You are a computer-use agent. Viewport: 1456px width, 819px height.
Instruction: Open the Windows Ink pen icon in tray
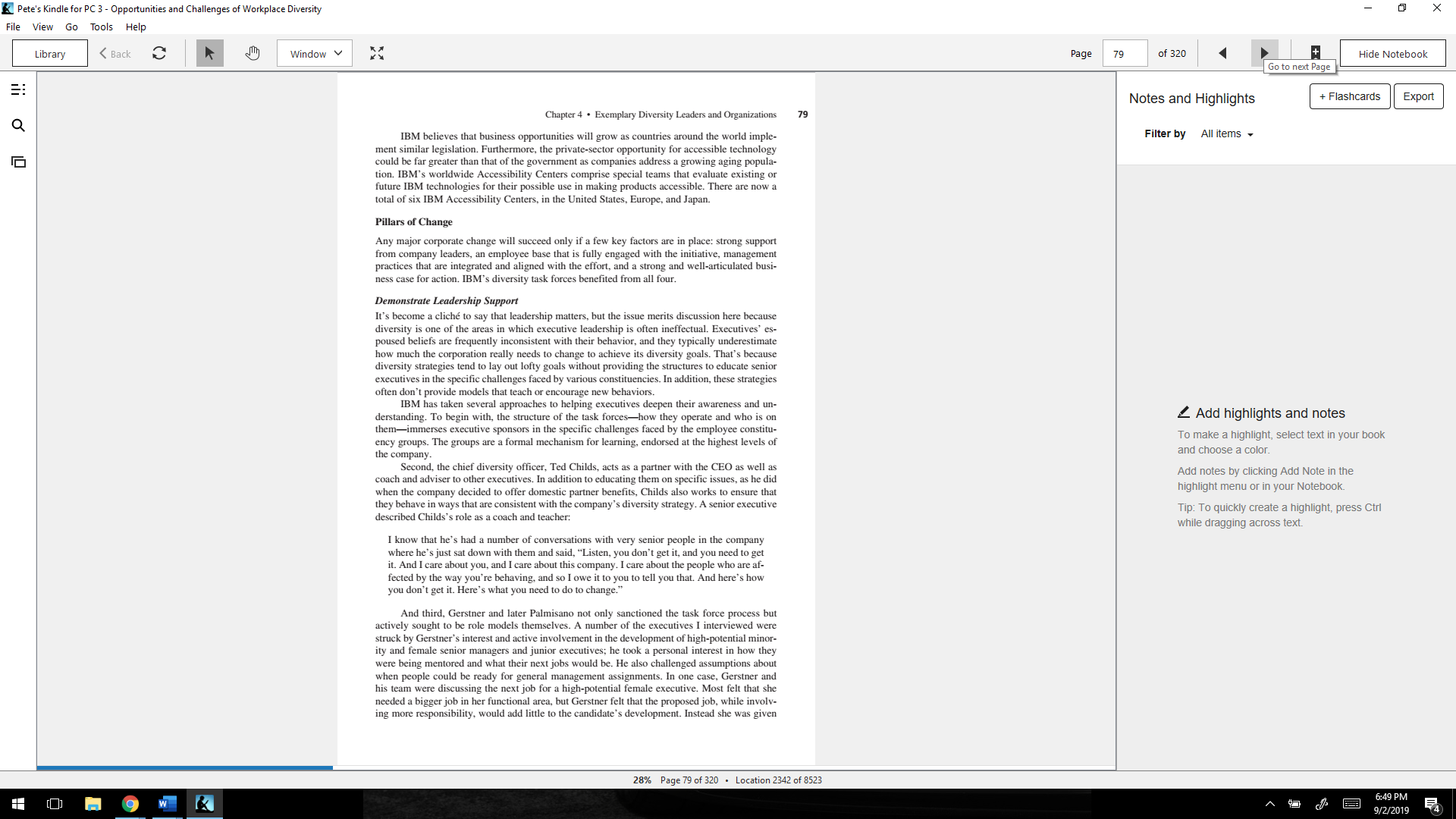pos(1322,804)
